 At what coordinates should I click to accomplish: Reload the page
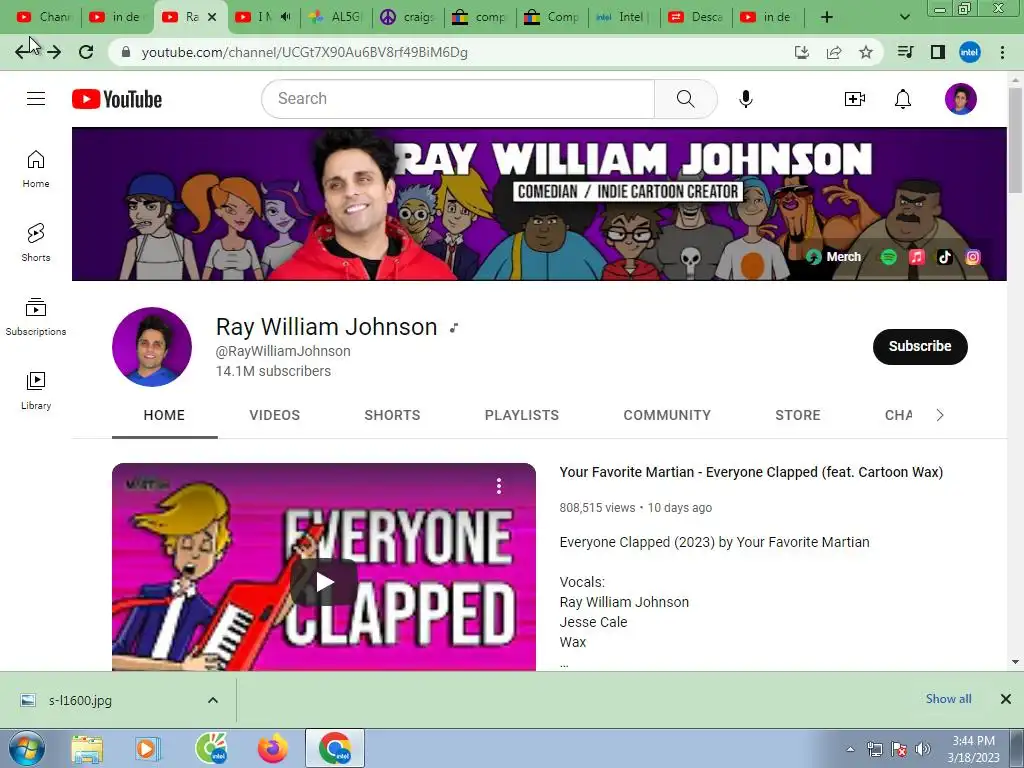[x=86, y=52]
